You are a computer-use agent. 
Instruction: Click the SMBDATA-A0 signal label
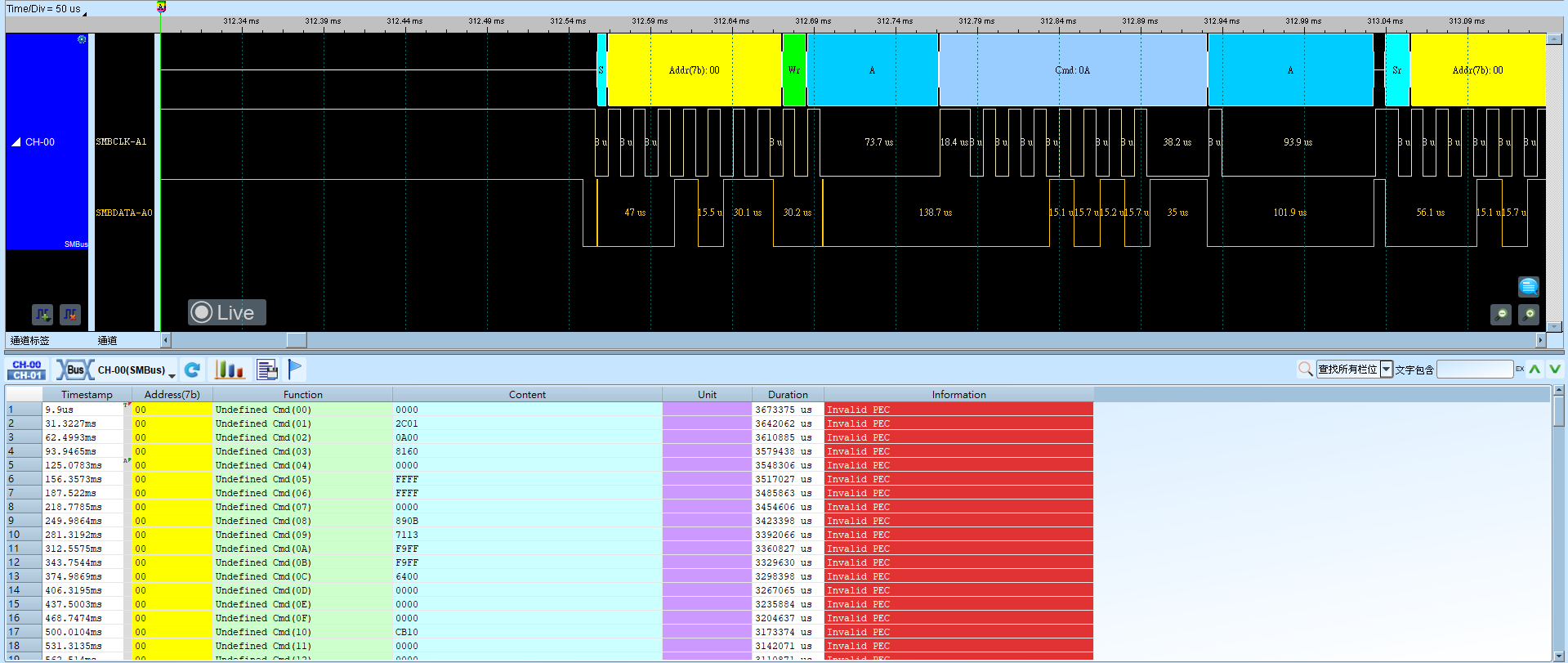[124, 213]
